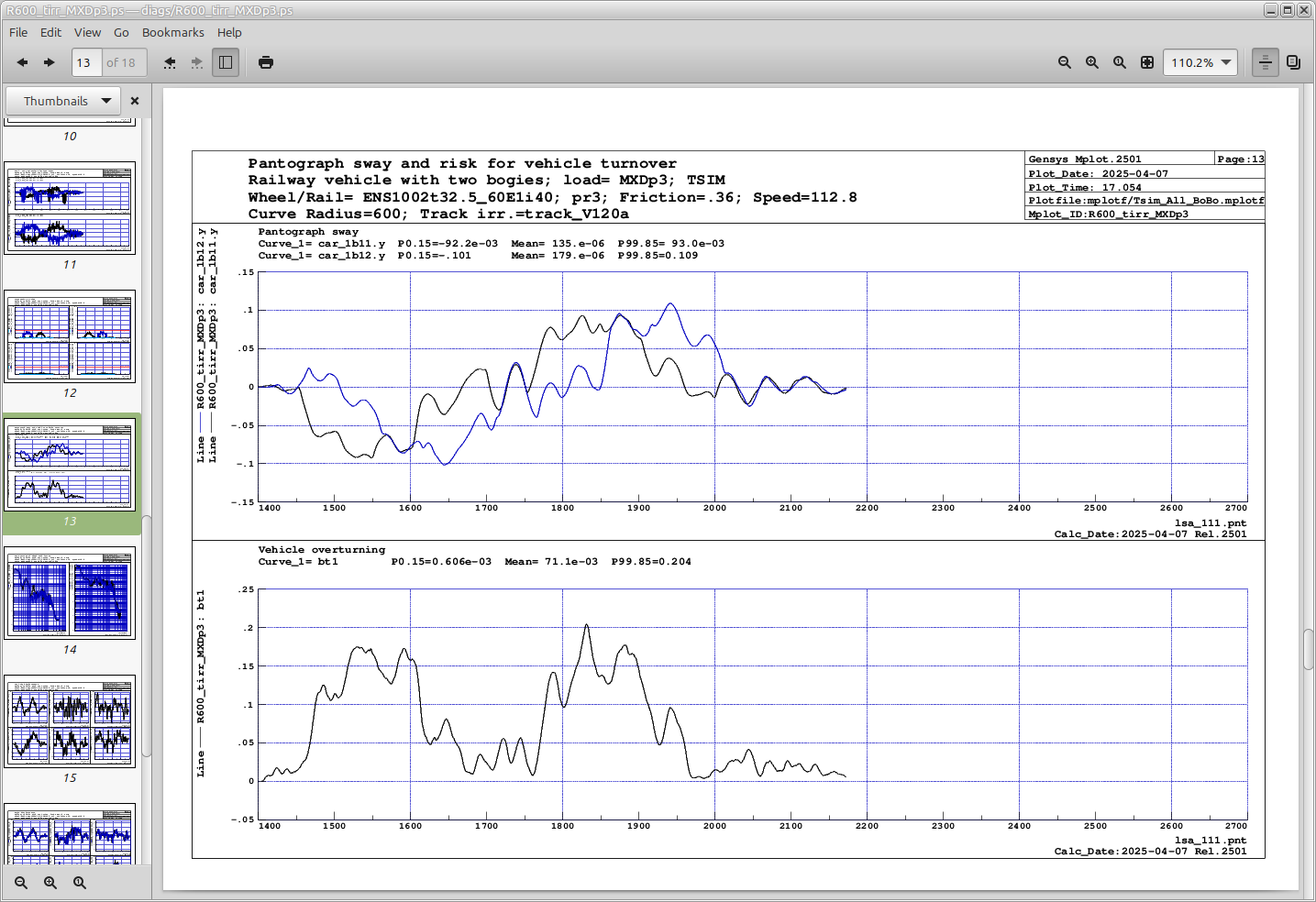This screenshot has width=1316, height=902.
Task: Click the 'Curve Radius=600' title line
Action: pyautogui.click(x=438, y=214)
